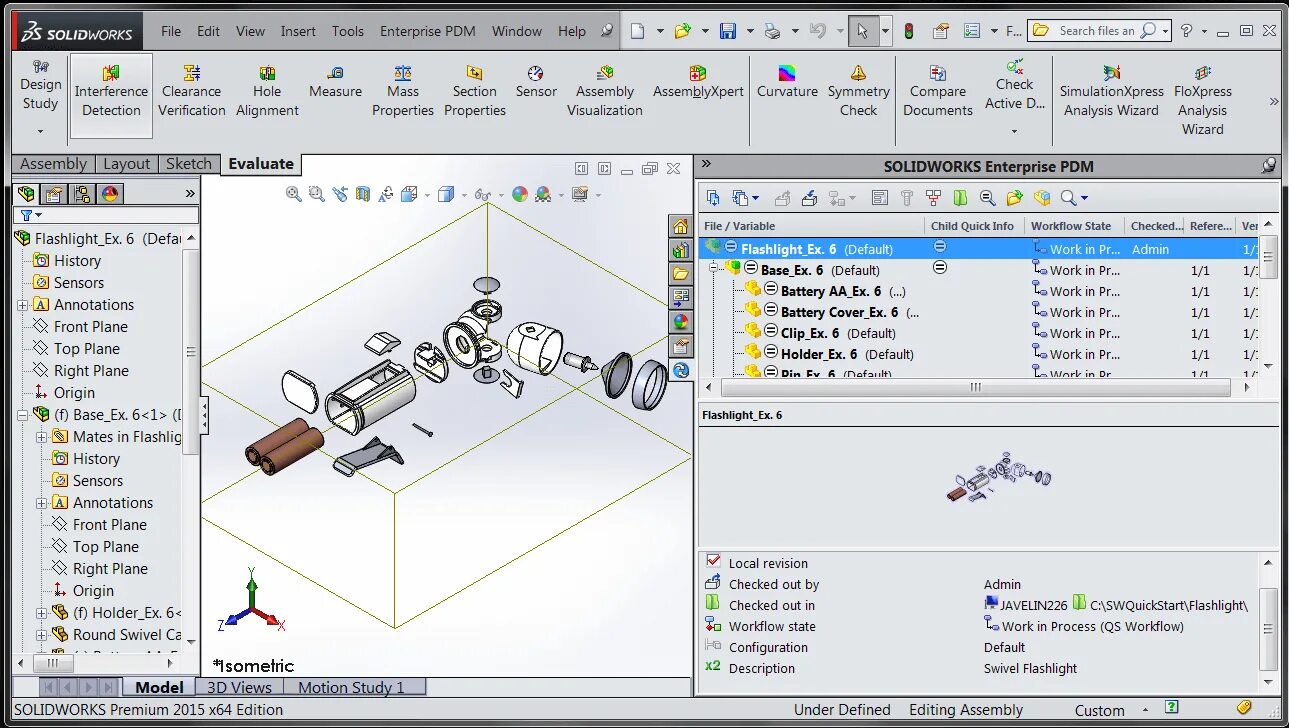Open the Check Active Document dropdown

[x=1014, y=131]
